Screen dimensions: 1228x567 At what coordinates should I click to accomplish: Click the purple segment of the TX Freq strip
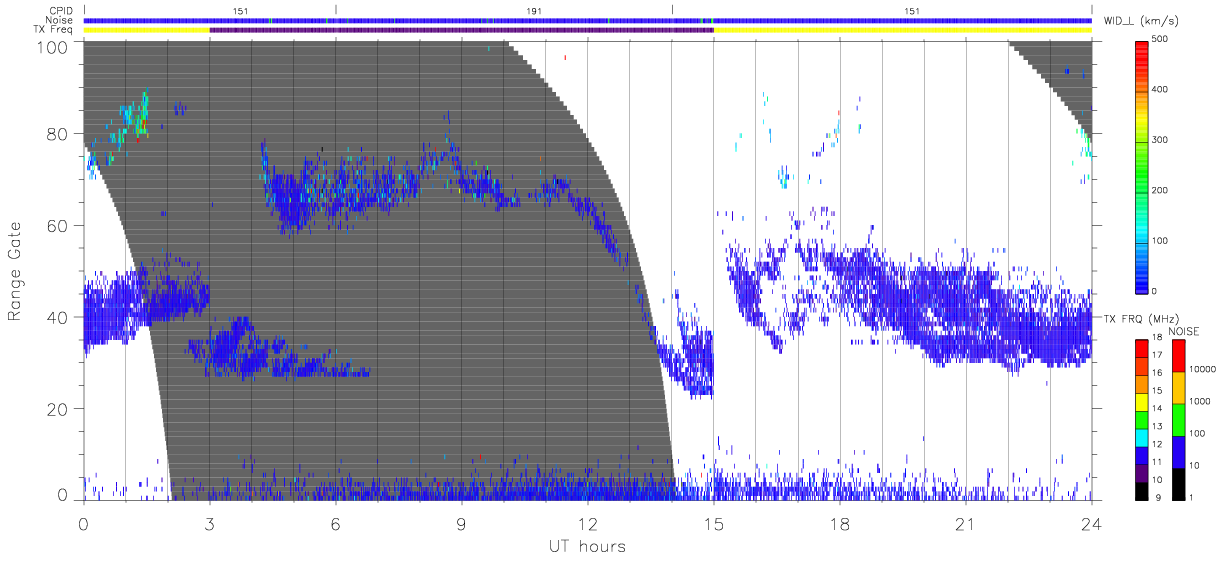[x=461, y=30]
